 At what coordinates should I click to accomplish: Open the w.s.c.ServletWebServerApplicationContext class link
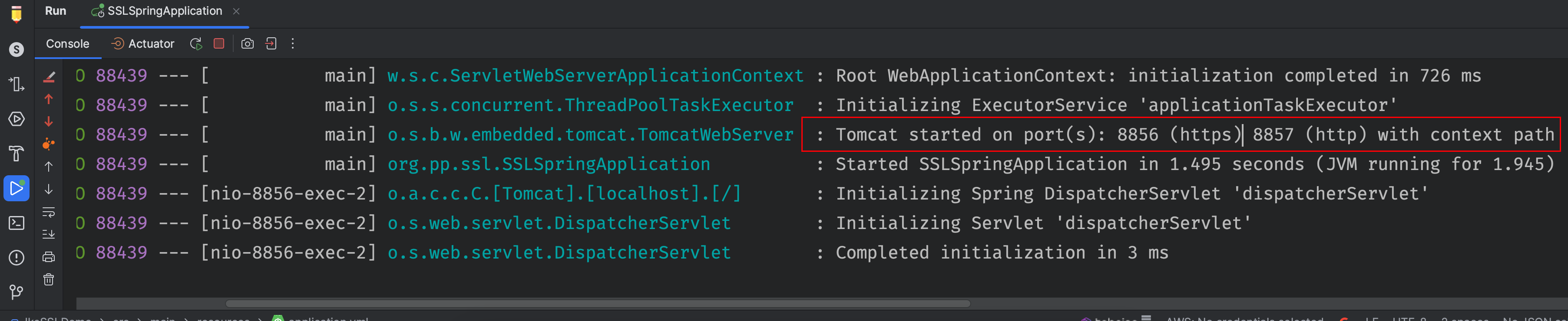(x=595, y=76)
